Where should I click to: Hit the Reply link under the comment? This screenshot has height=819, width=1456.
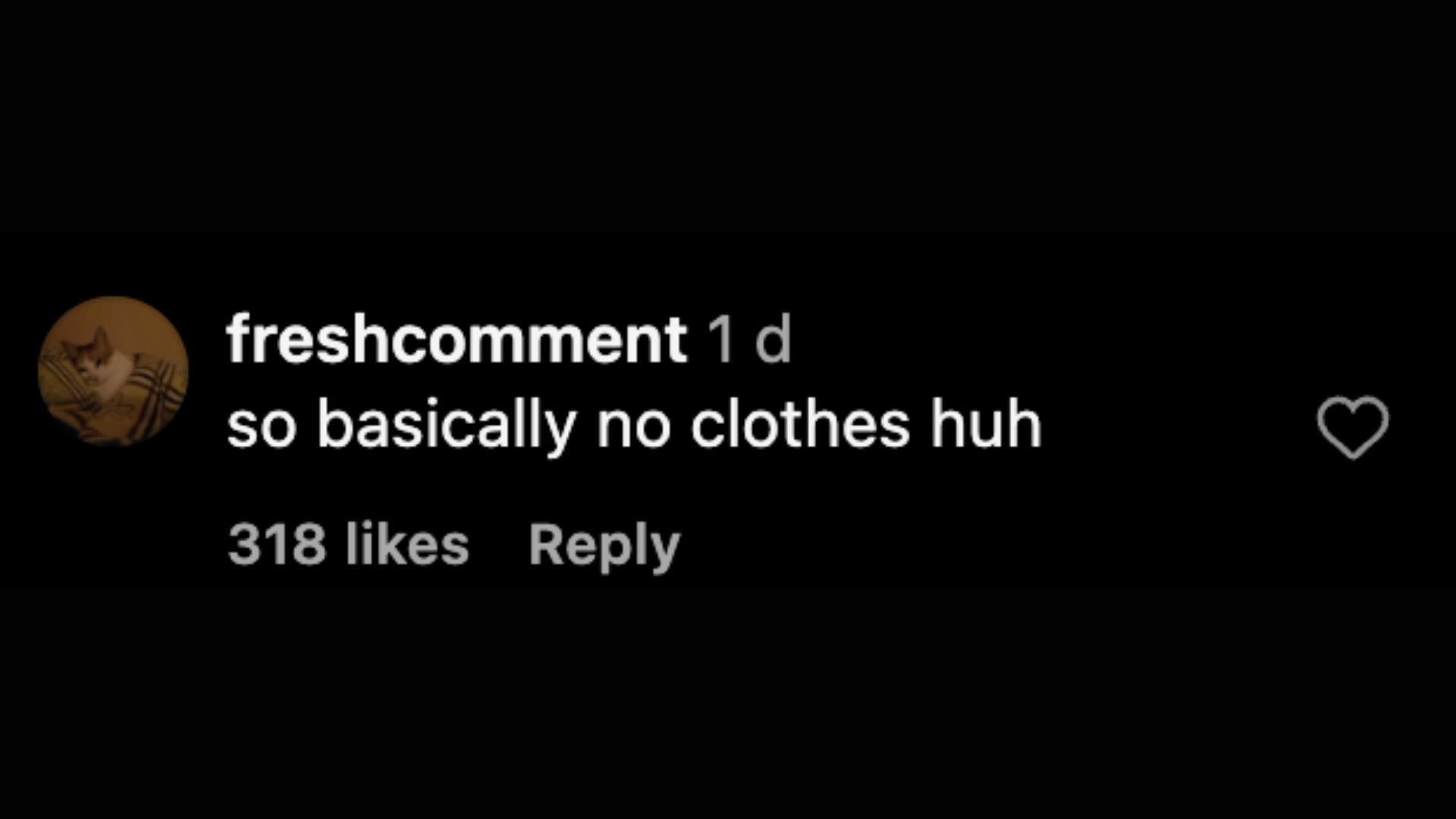pyautogui.click(x=604, y=546)
